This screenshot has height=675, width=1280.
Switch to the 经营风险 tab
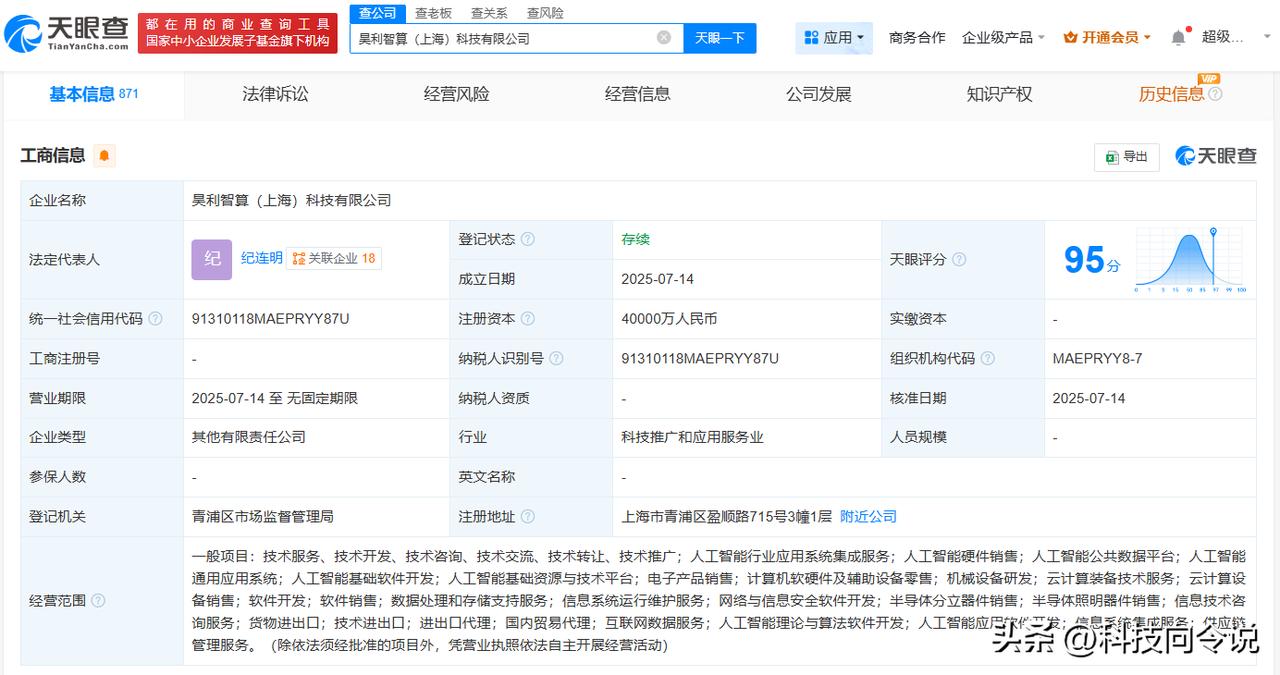point(456,94)
